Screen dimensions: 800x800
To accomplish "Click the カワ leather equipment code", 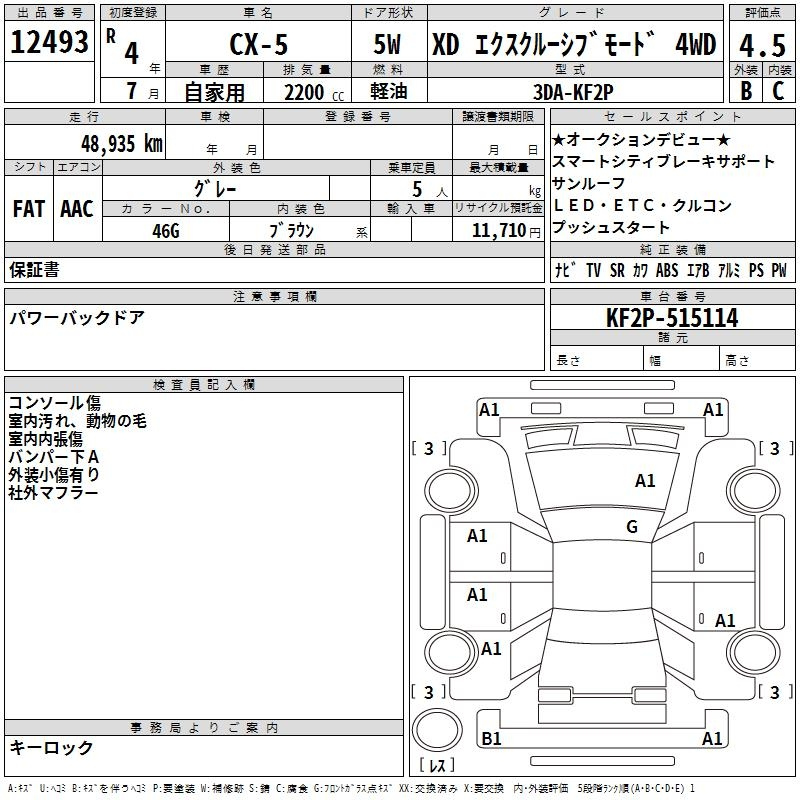I will pos(640,270).
